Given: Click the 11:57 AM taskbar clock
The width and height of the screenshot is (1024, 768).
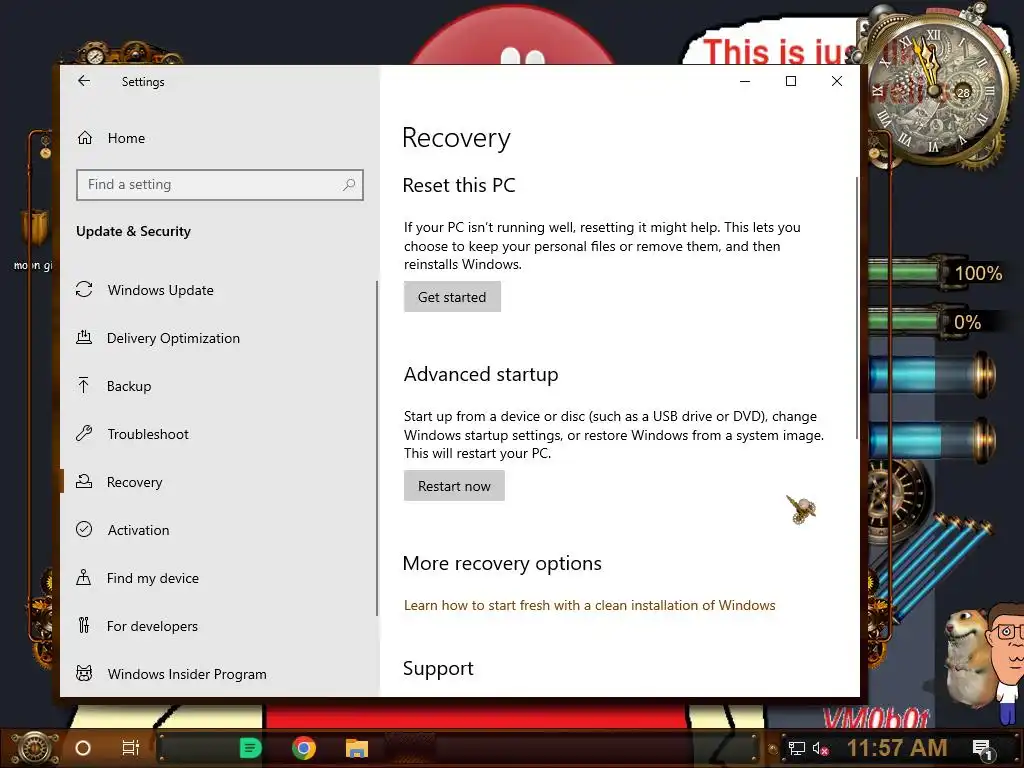Looking at the screenshot, I should 897,748.
